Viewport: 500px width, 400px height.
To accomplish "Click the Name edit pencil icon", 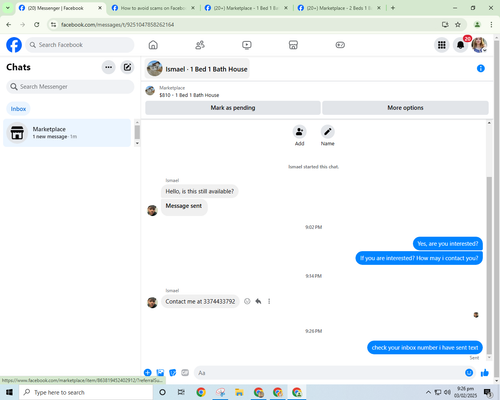I will click(x=328, y=132).
